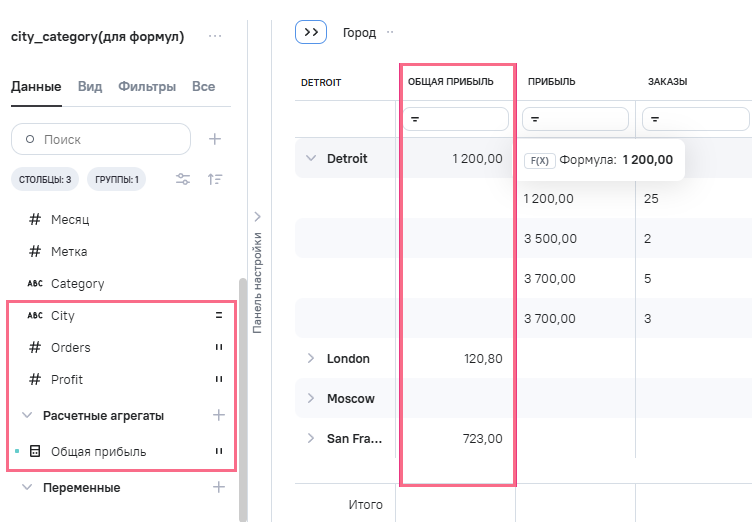This screenshot has height=522, width=752.
Task: Click the sort order icon
Action: (215, 180)
